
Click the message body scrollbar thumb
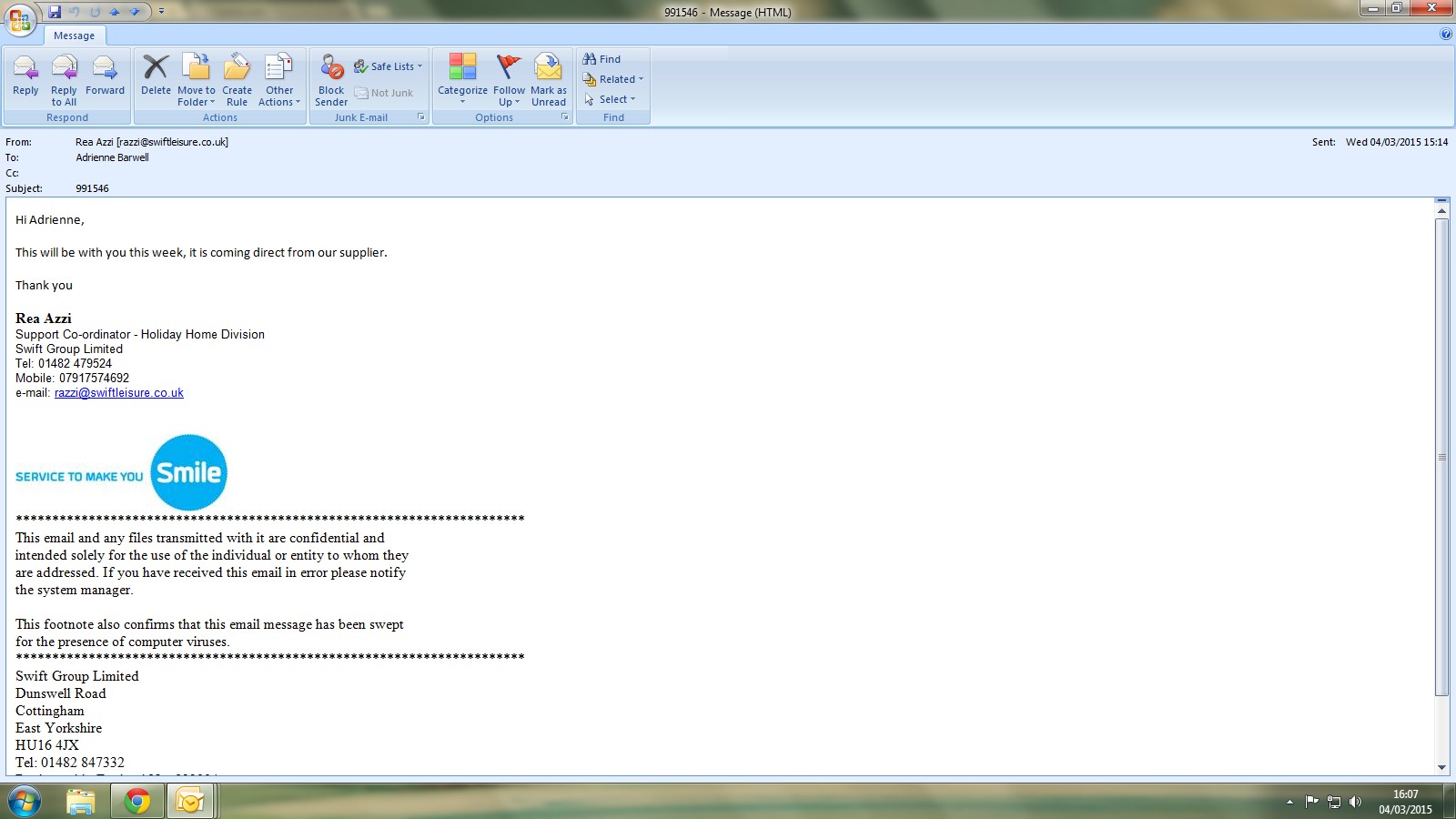coord(1441,457)
